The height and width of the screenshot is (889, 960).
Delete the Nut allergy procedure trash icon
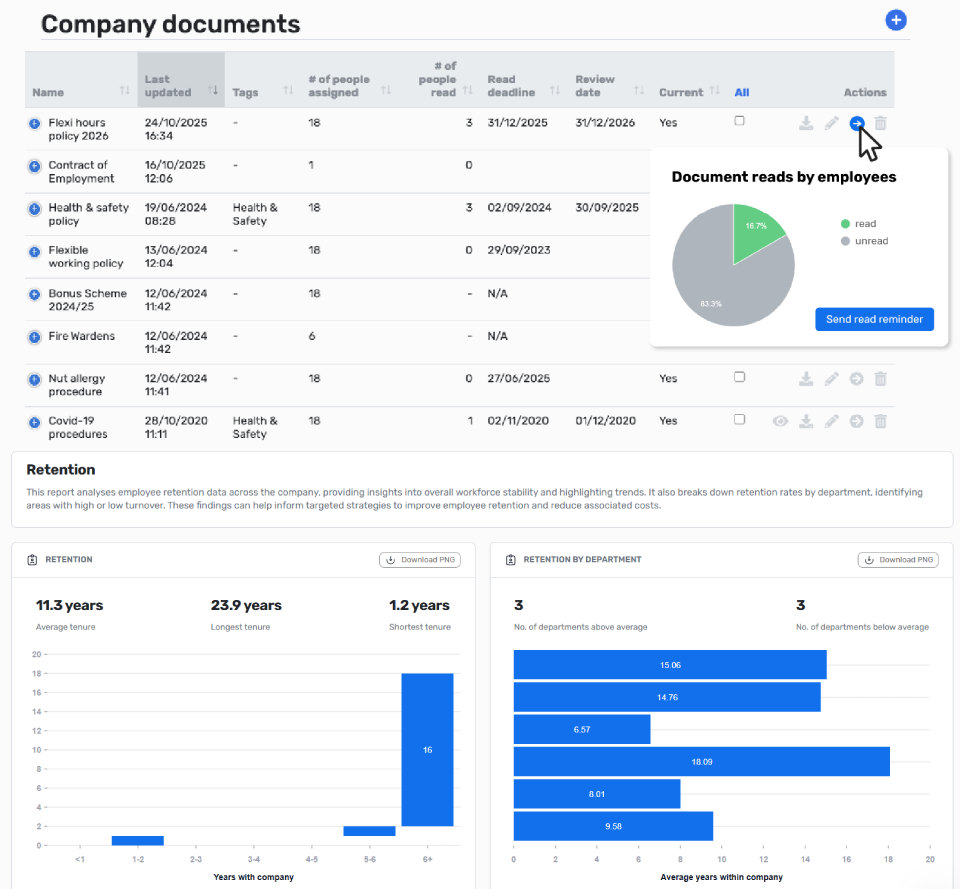click(880, 379)
